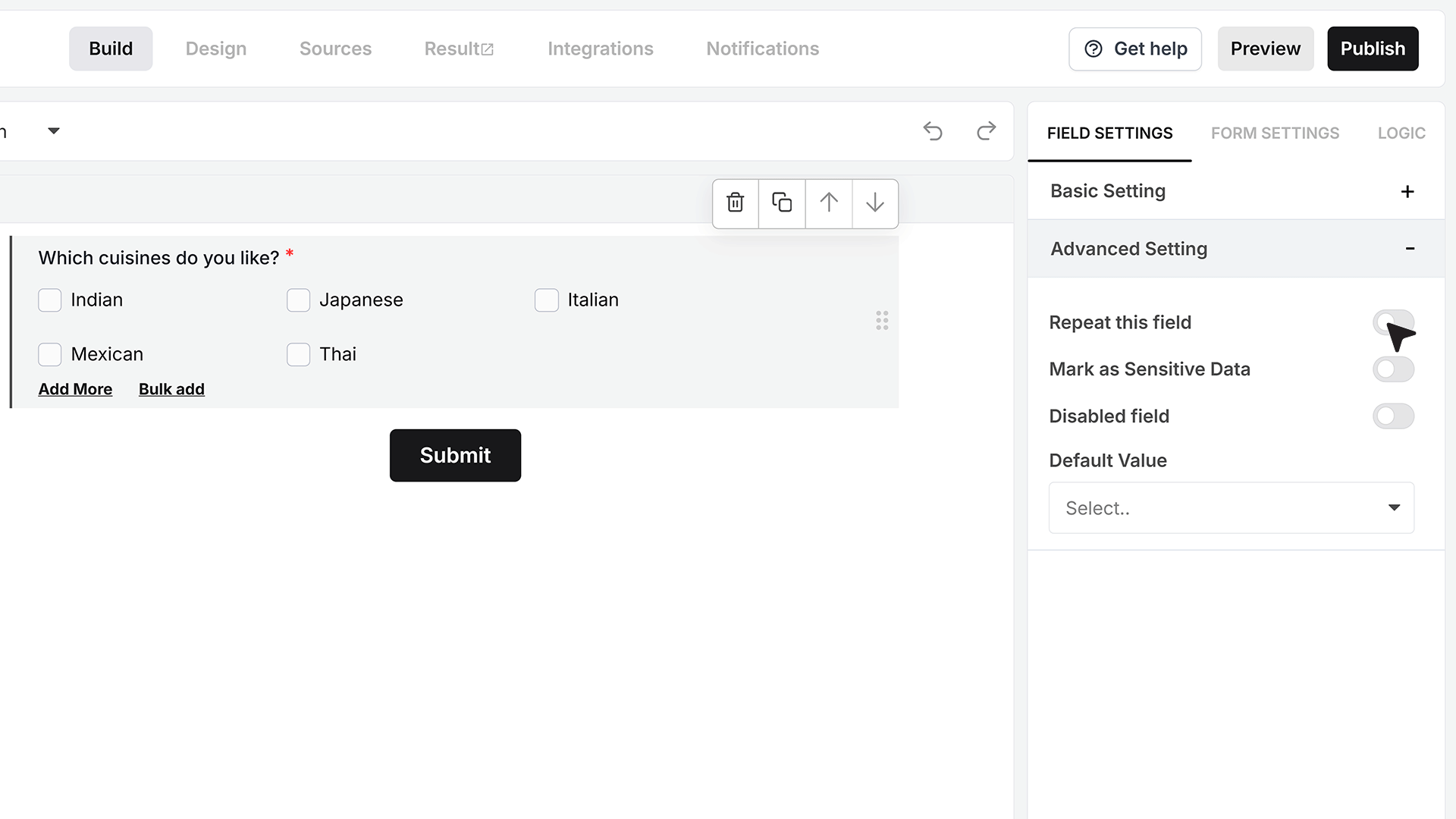Check the Mexican checkbox
The width and height of the screenshot is (1456, 819).
(50, 354)
